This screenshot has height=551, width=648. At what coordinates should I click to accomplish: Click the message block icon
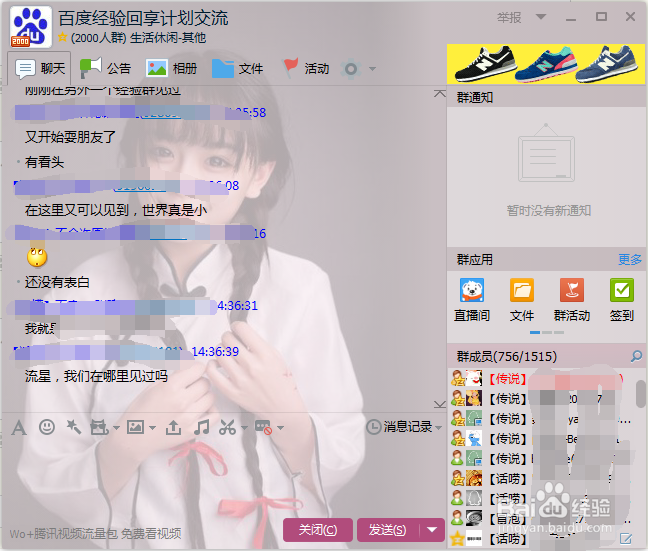pyautogui.click(x=263, y=427)
